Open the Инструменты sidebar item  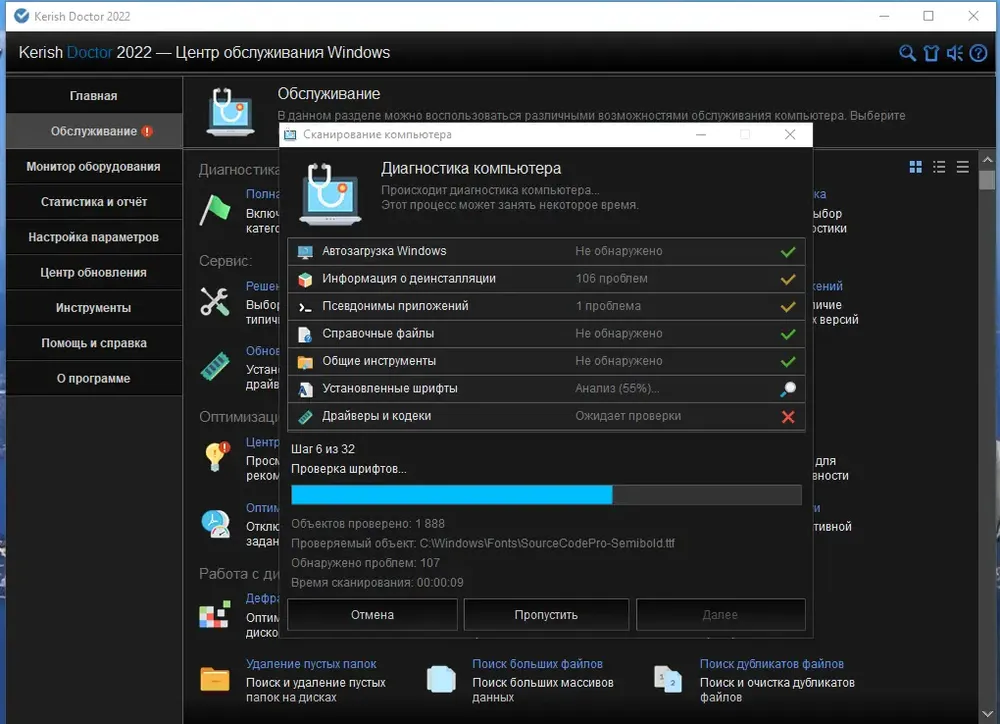[94, 307]
